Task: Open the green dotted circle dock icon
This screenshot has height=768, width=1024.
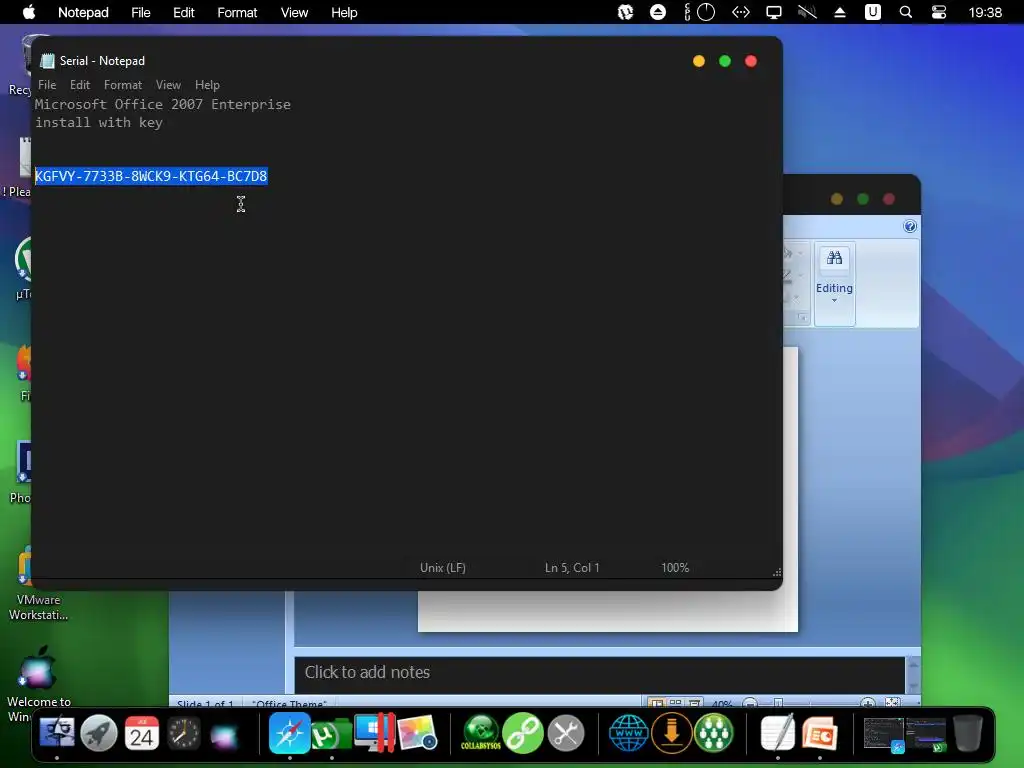Action: click(x=713, y=733)
